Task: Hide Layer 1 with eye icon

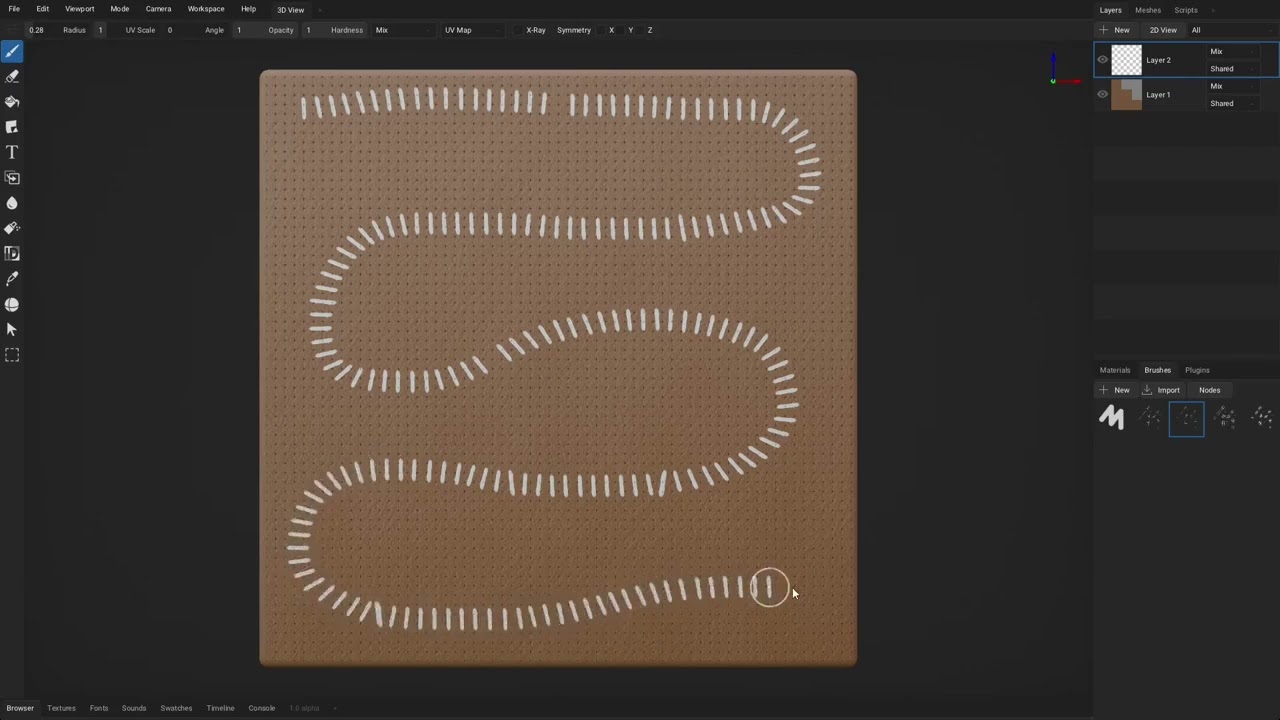Action: point(1103,95)
